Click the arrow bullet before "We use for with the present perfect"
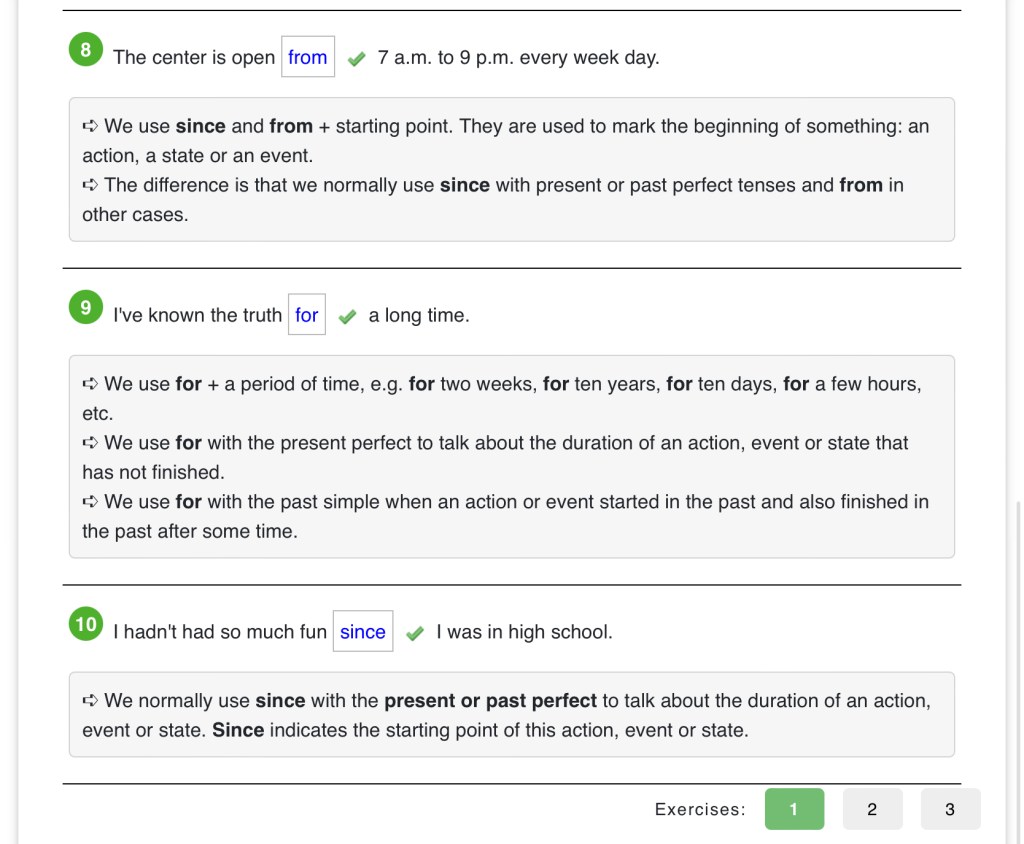Screen dimensions: 1024x844 point(90,443)
